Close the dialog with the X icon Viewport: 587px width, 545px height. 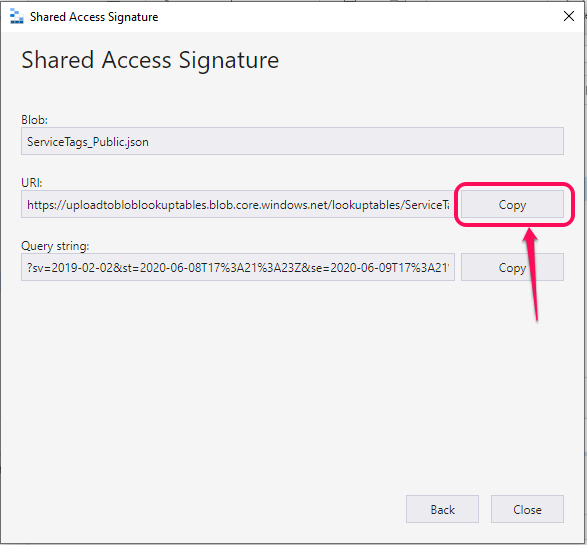569,16
